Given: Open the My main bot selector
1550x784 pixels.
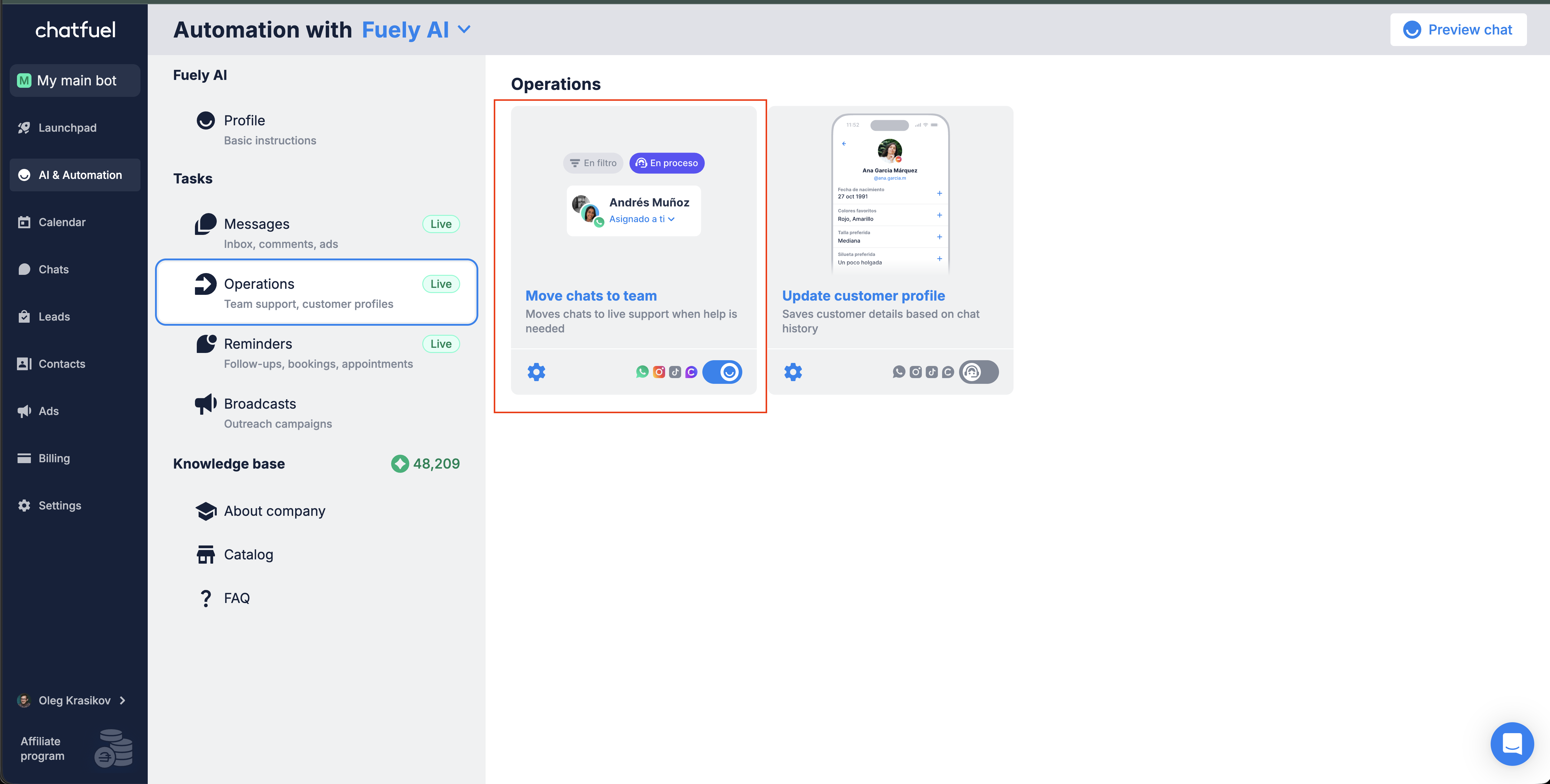Looking at the screenshot, I should [x=75, y=81].
